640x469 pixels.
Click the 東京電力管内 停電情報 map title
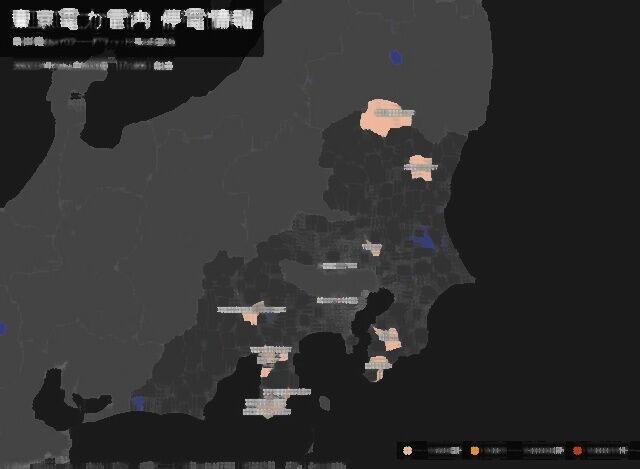click(133, 20)
